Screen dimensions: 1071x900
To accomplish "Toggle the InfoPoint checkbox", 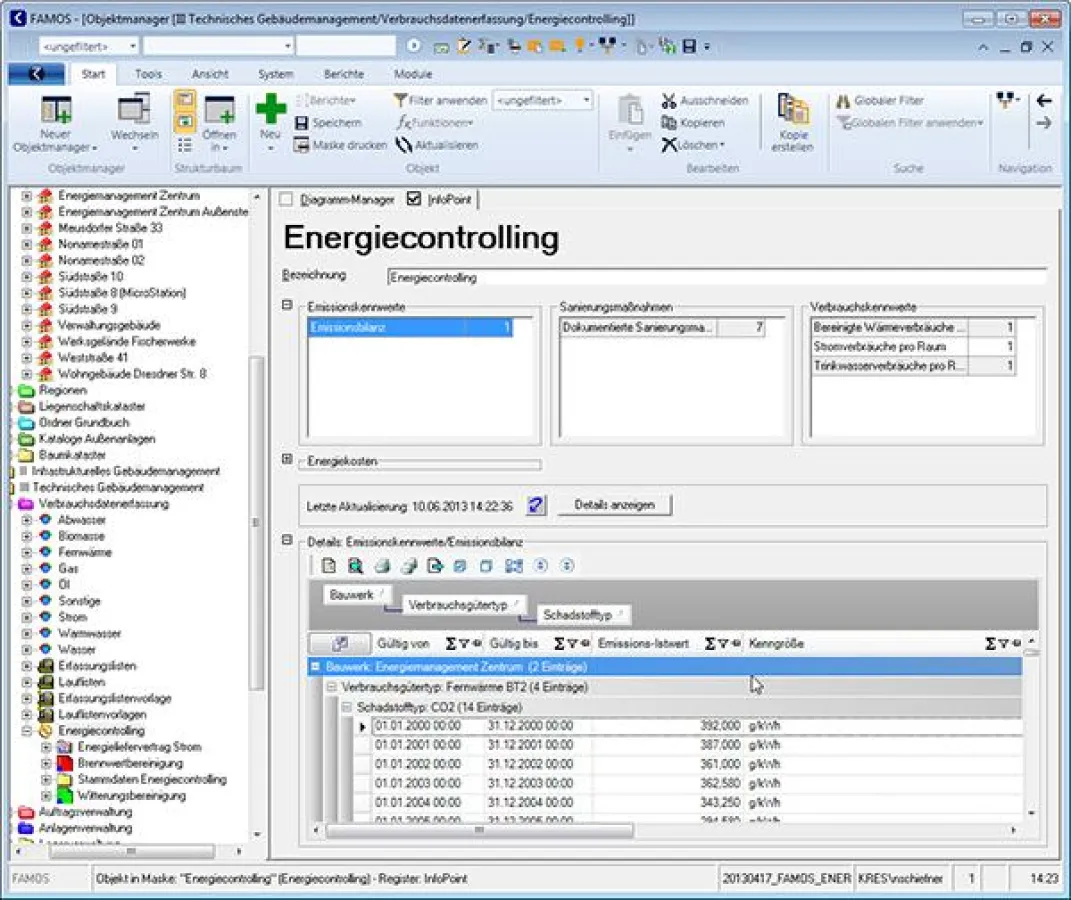I will [x=414, y=200].
